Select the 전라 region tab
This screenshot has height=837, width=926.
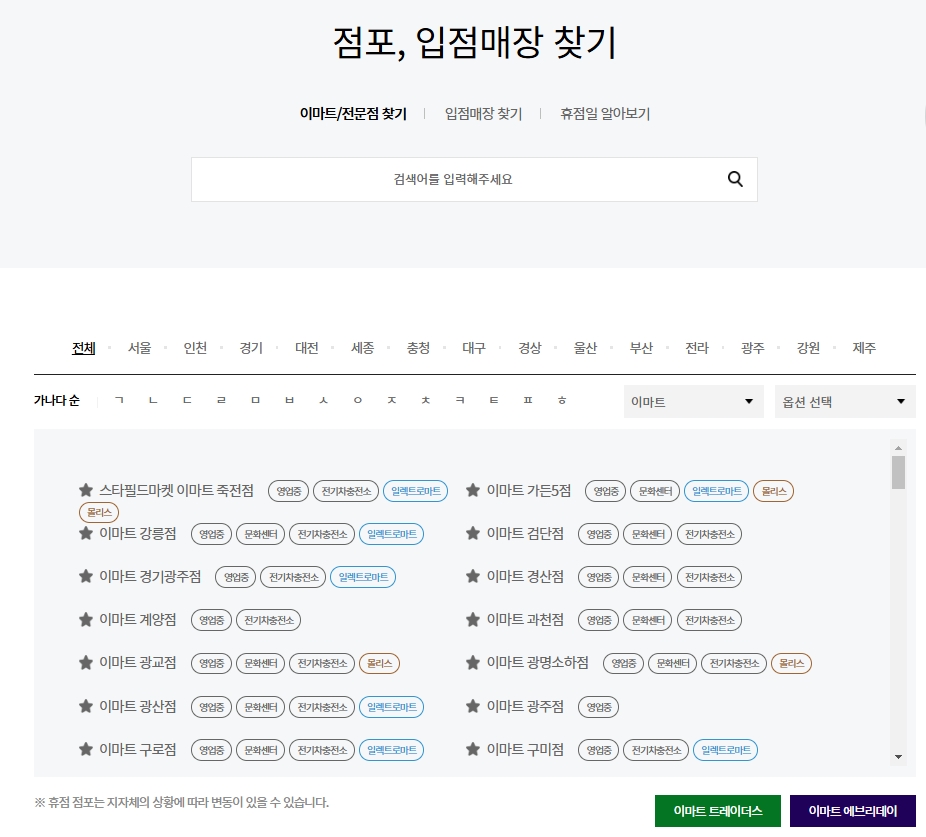[x=697, y=348]
